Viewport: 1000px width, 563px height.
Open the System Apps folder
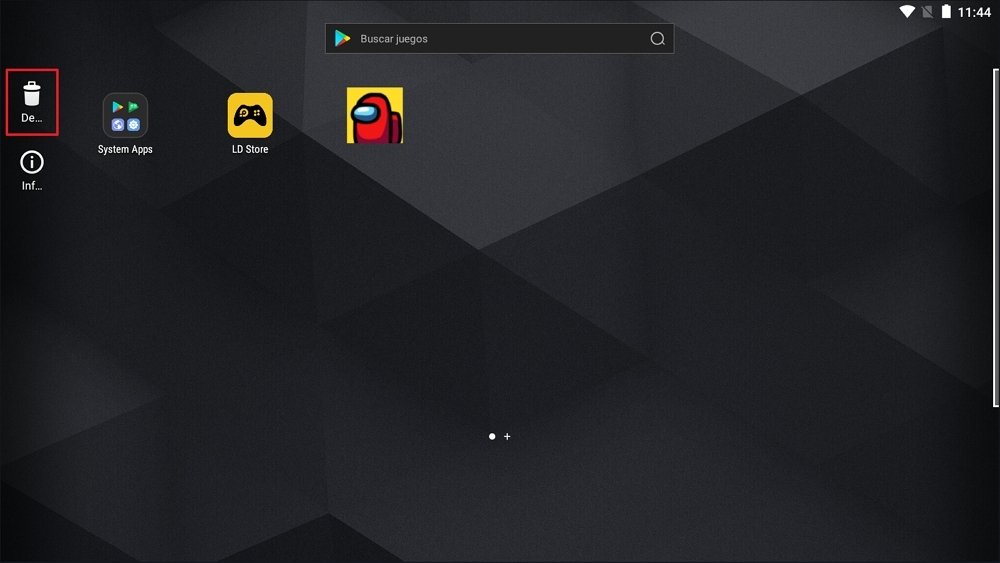(125, 115)
